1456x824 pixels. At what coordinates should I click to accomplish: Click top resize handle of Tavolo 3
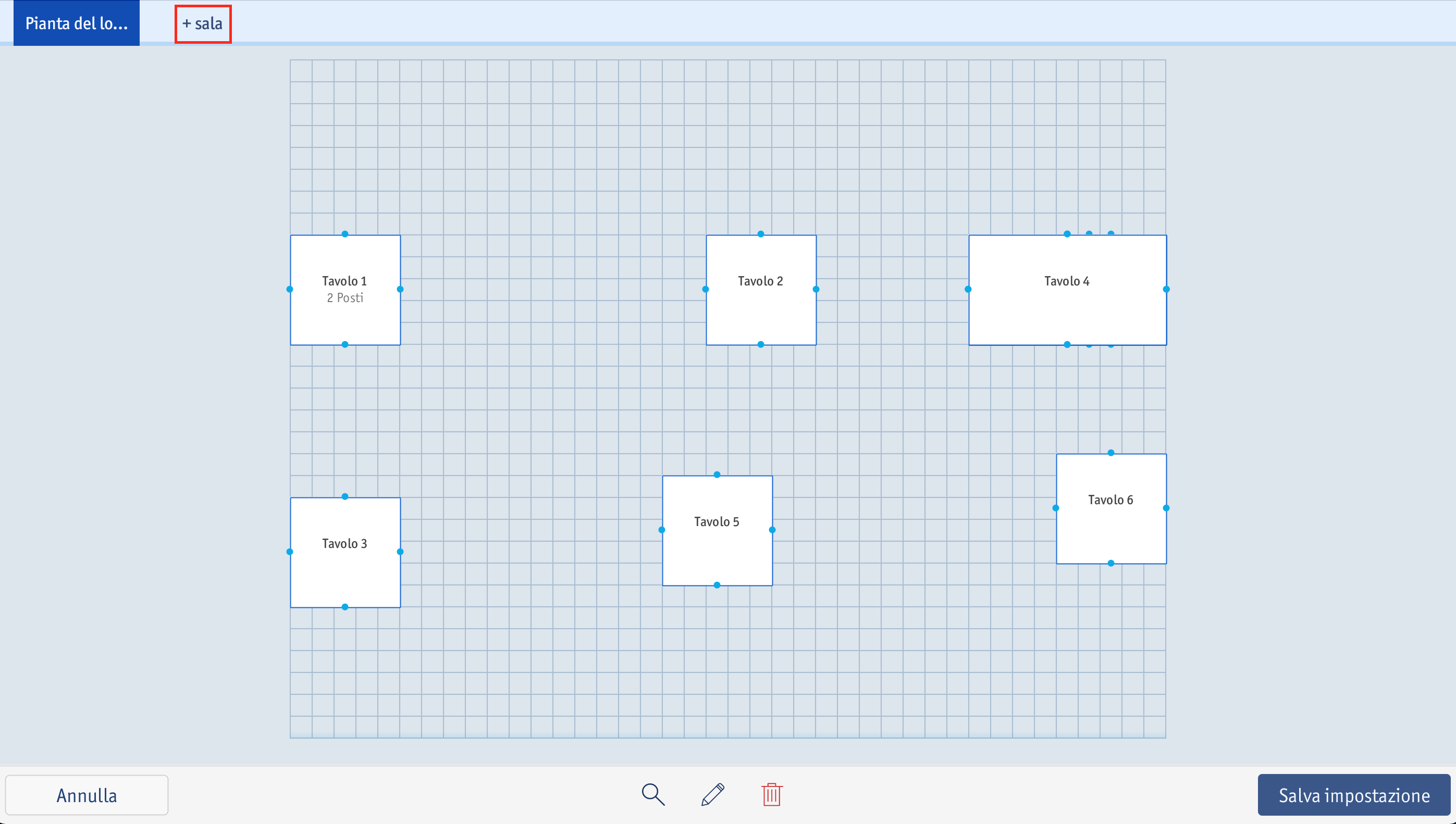[345, 496]
